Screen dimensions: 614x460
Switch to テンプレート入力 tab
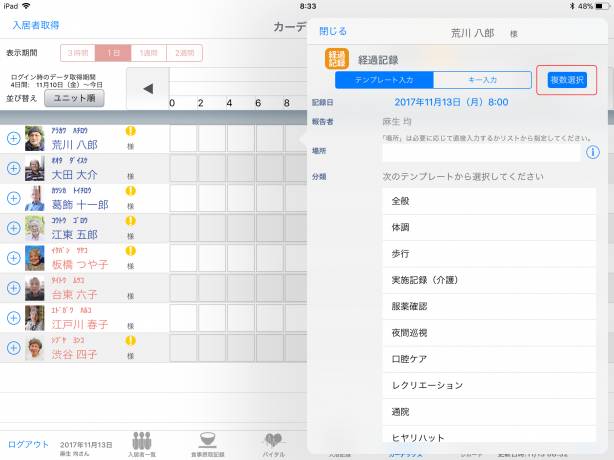tap(384, 80)
